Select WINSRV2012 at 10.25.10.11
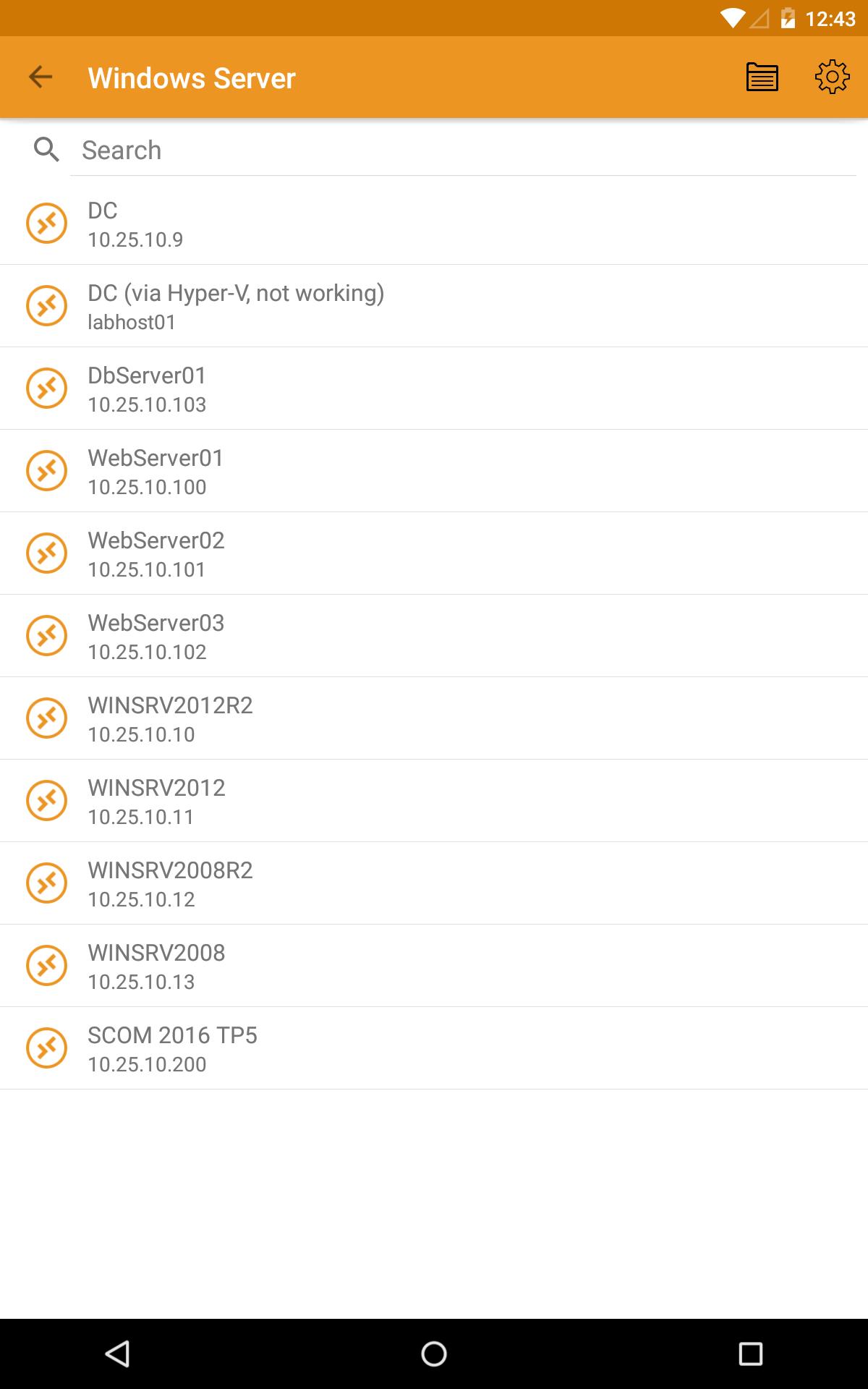The width and height of the screenshot is (868, 1389). click(x=434, y=801)
